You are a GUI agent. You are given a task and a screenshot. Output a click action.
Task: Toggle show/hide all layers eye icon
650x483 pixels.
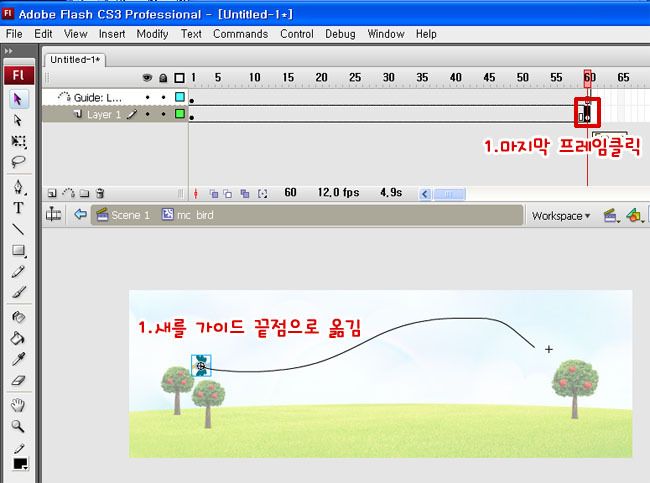tap(147, 78)
